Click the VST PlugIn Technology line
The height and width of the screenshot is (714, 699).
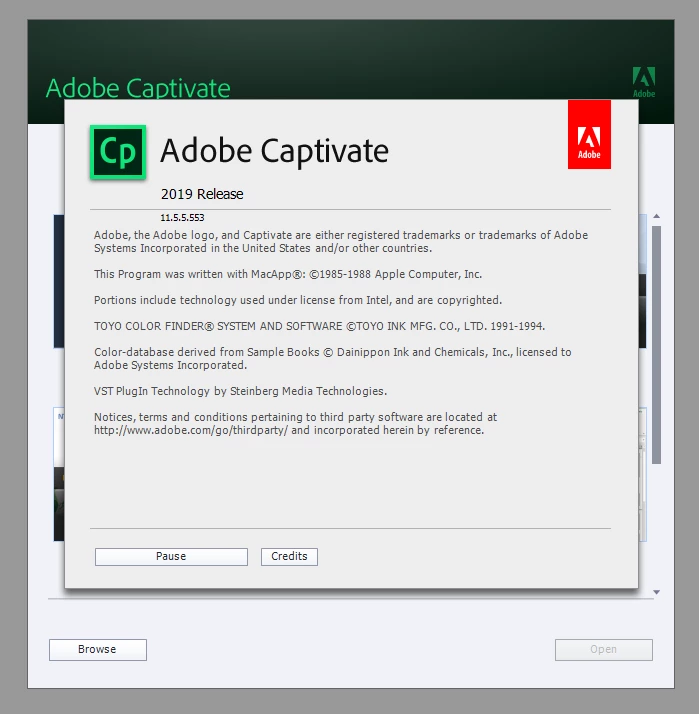coord(240,391)
